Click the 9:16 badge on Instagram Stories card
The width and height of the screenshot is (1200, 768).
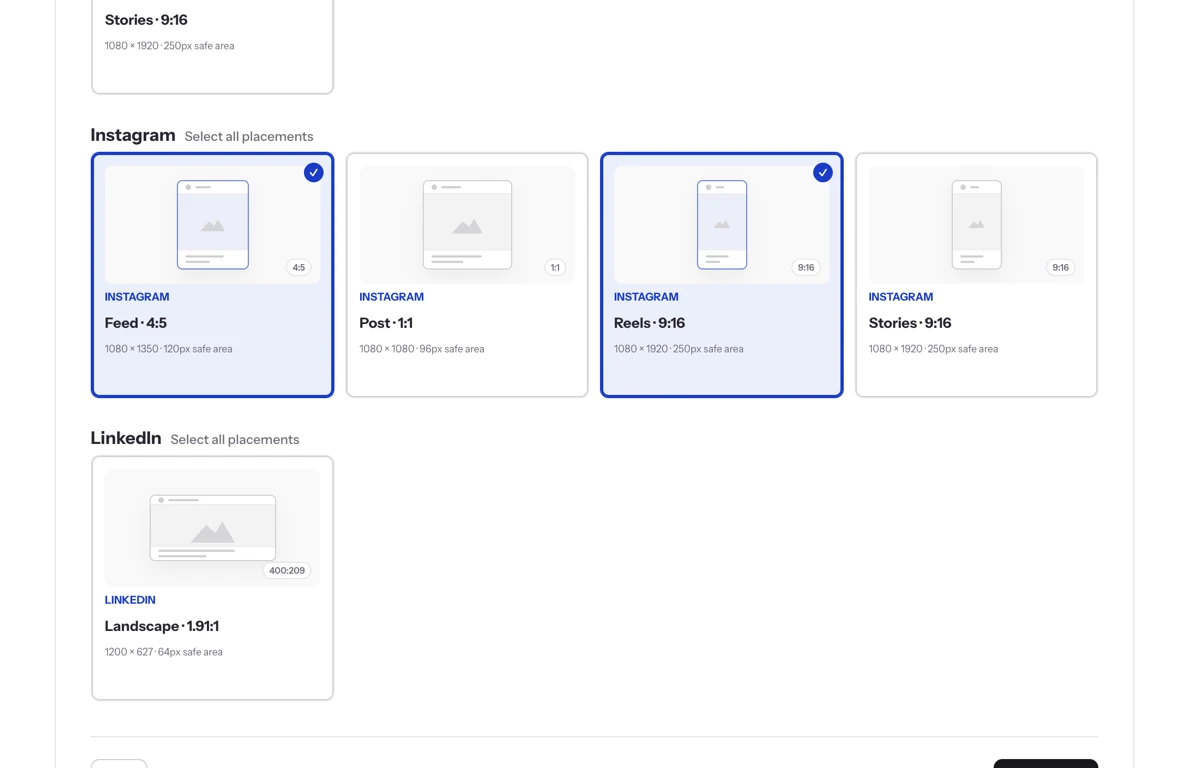coord(1060,267)
